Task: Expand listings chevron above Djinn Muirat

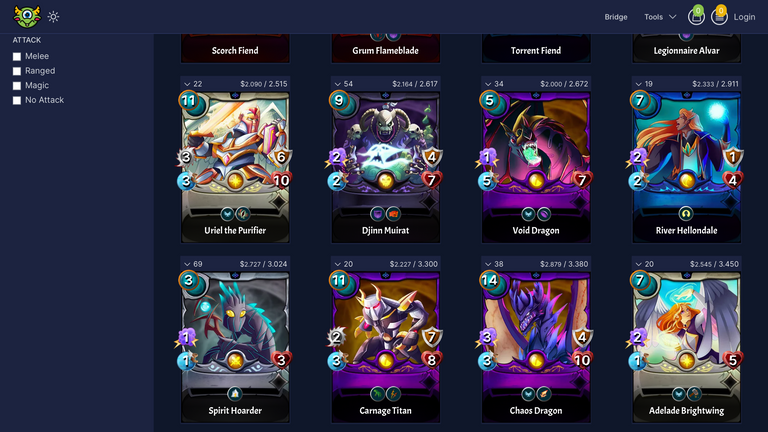Action: click(x=337, y=84)
